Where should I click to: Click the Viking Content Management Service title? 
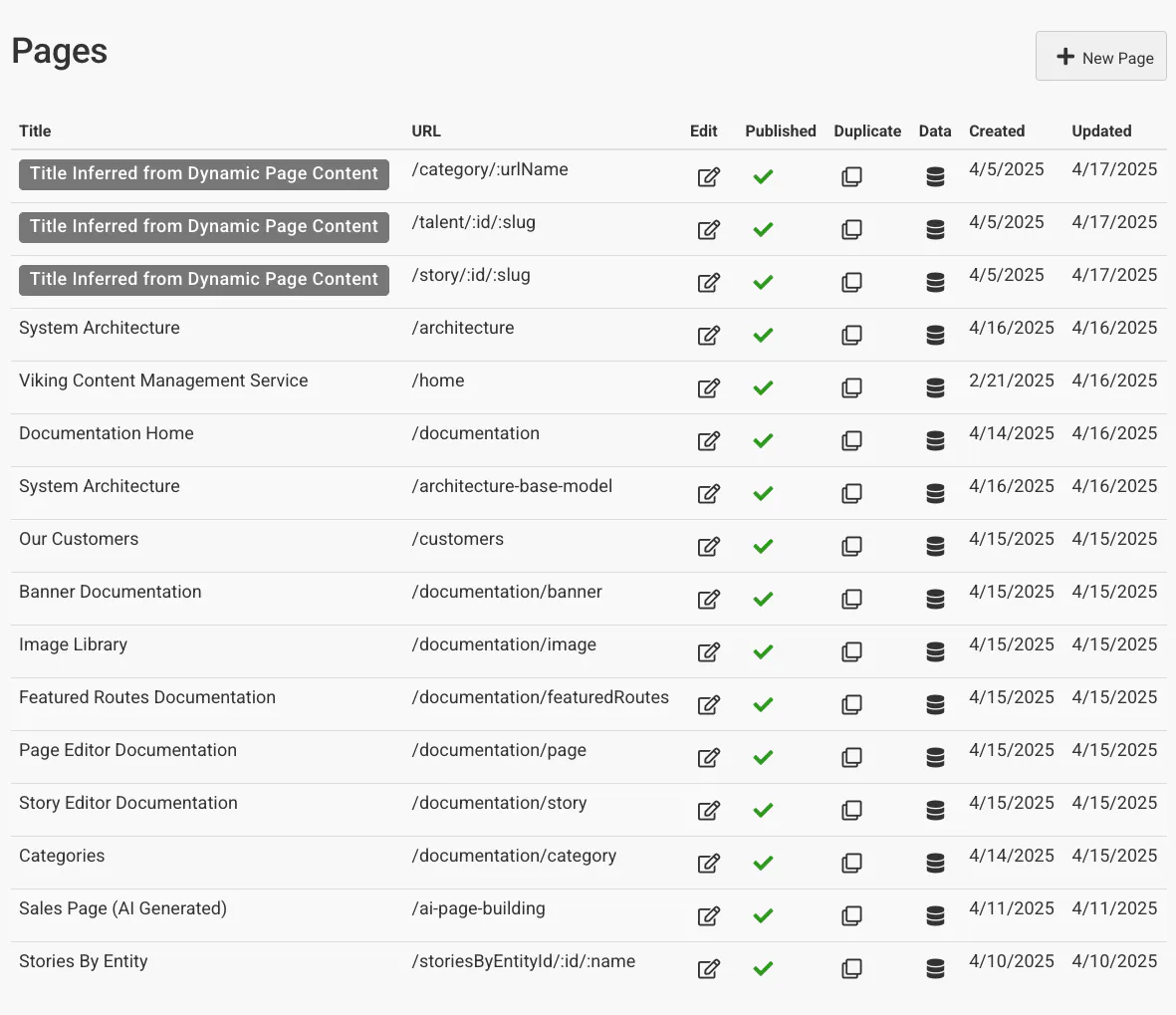[163, 381]
